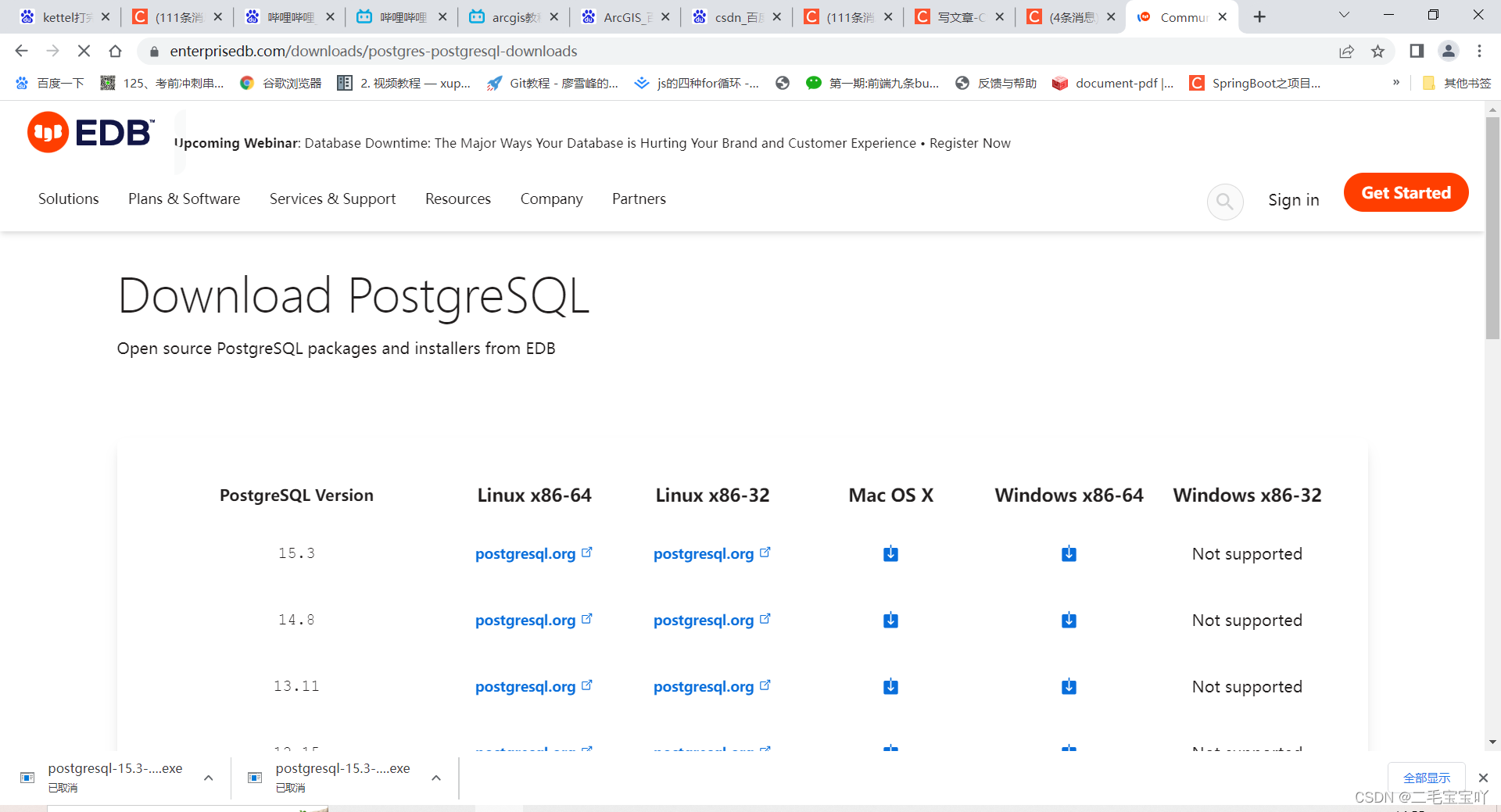The image size is (1501, 812).
Task: Open the Partners menu
Action: [x=639, y=199]
